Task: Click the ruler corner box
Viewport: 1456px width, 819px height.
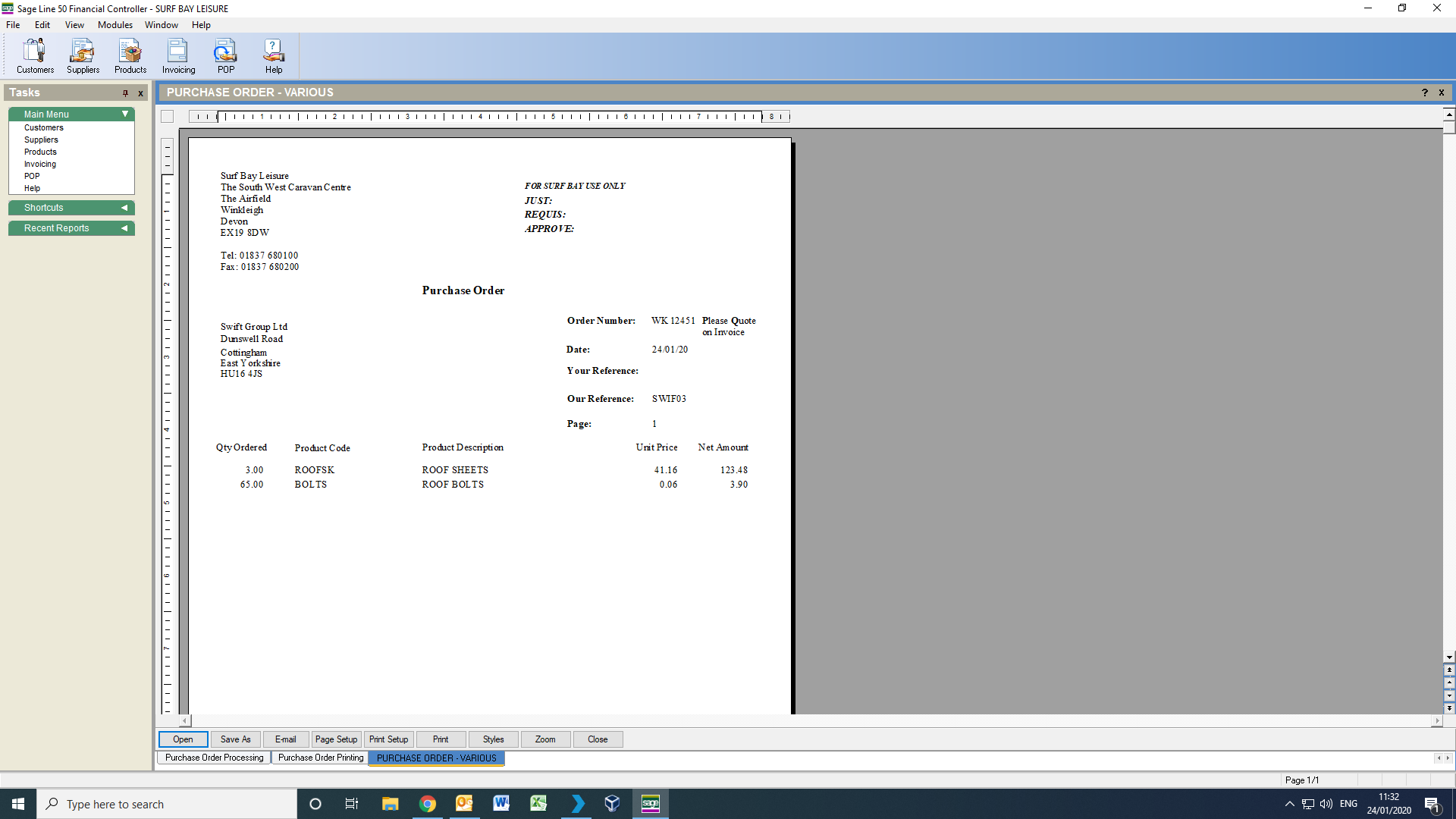Action: click(x=168, y=117)
